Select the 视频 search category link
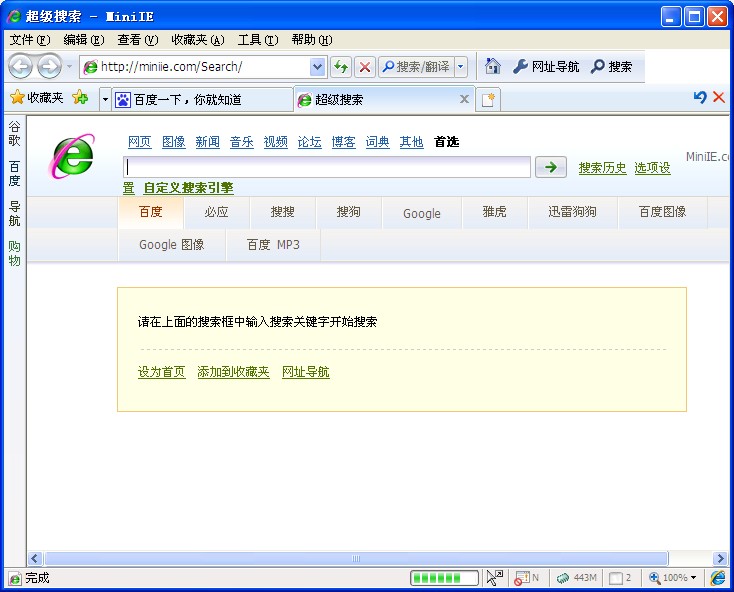Viewport: 734px width, 592px height. (x=275, y=142)
